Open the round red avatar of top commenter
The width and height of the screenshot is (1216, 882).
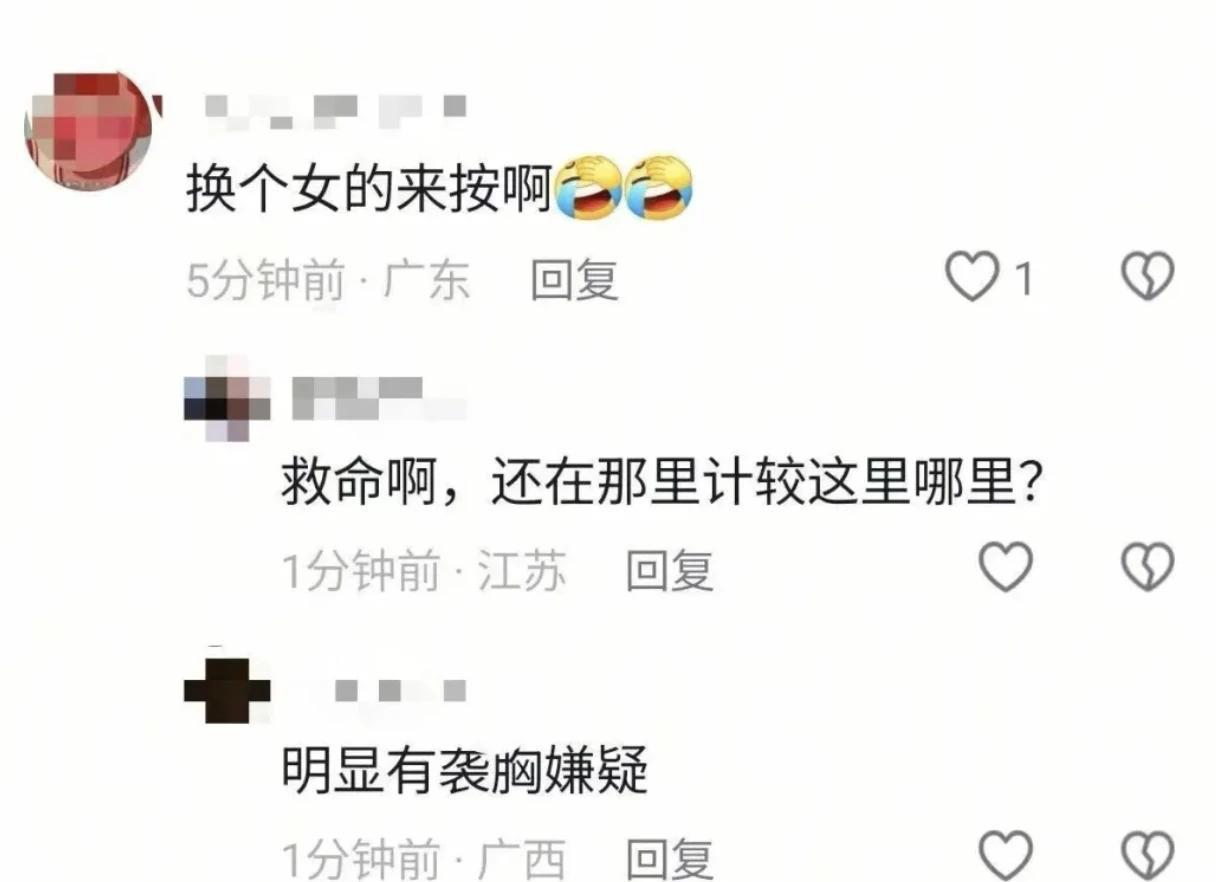(92, 128)
